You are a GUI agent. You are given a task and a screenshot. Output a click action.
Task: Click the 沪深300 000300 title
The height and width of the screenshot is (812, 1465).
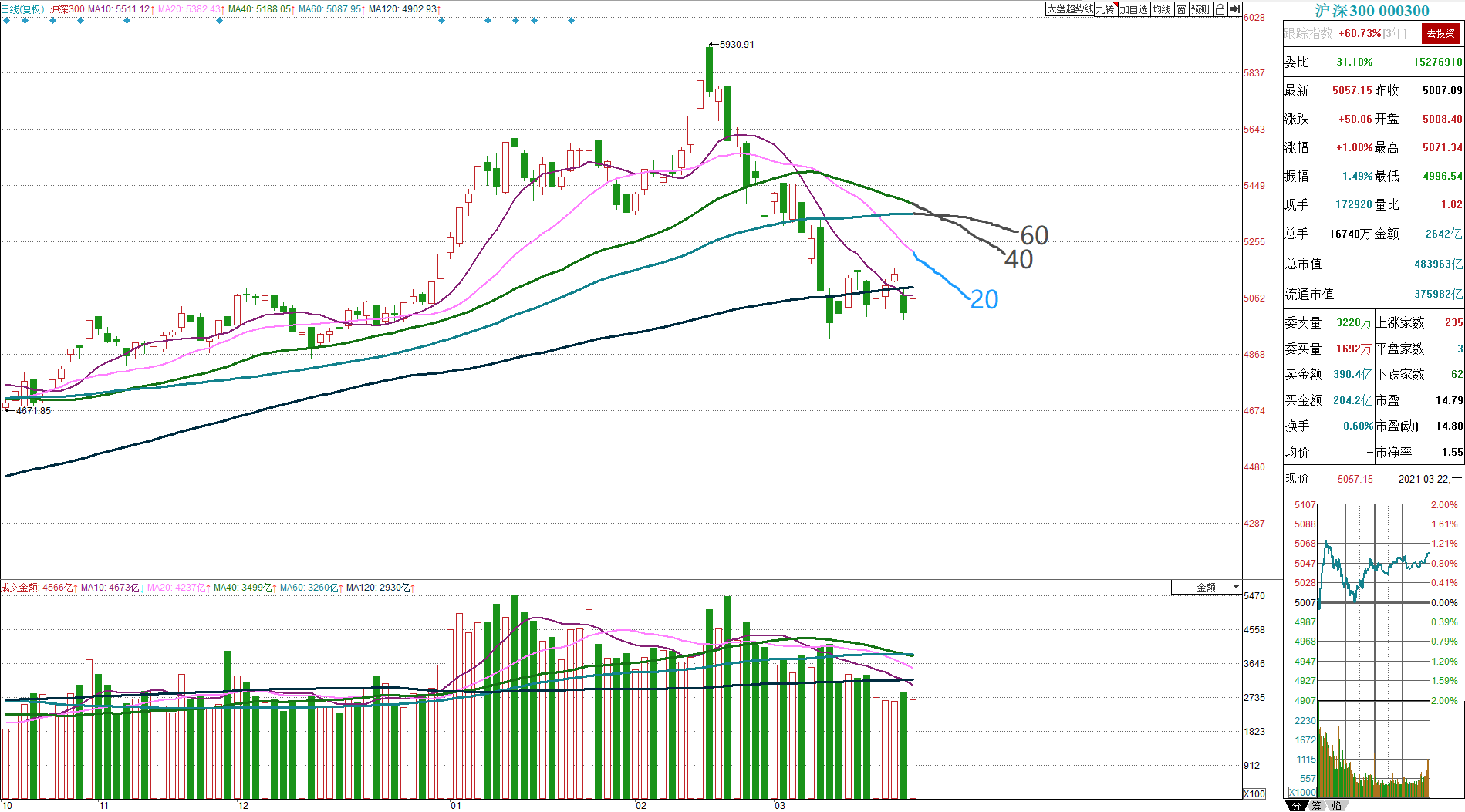click(1372, 11)
